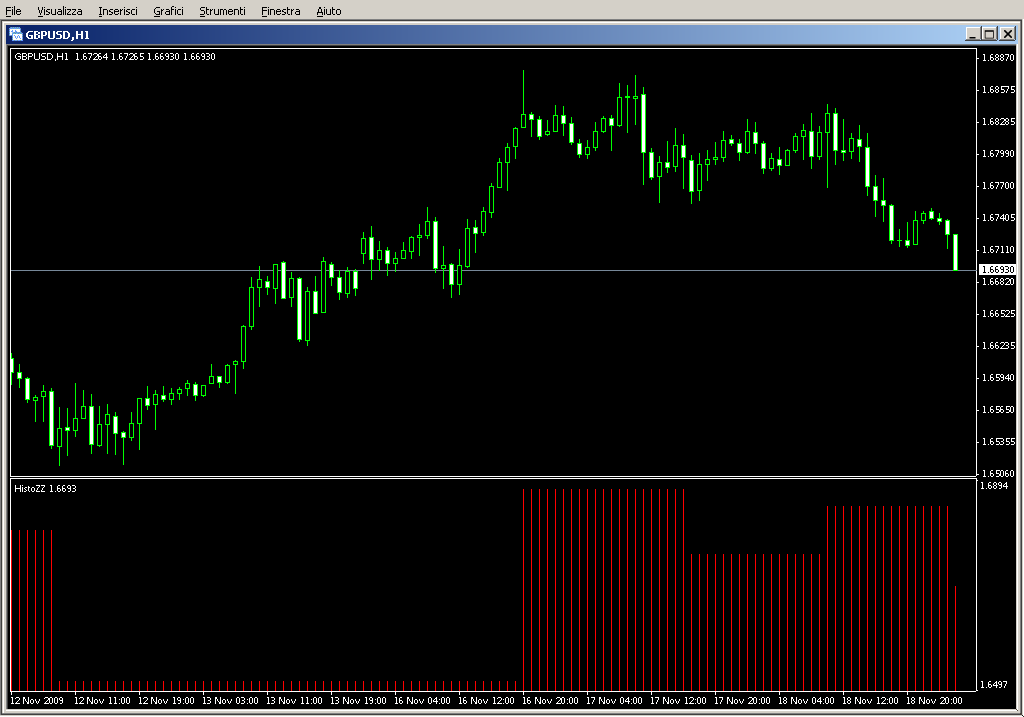Click the 16 Nov 20:00 time label
The height and width of the screenshot is (717, 1024).
550,701
